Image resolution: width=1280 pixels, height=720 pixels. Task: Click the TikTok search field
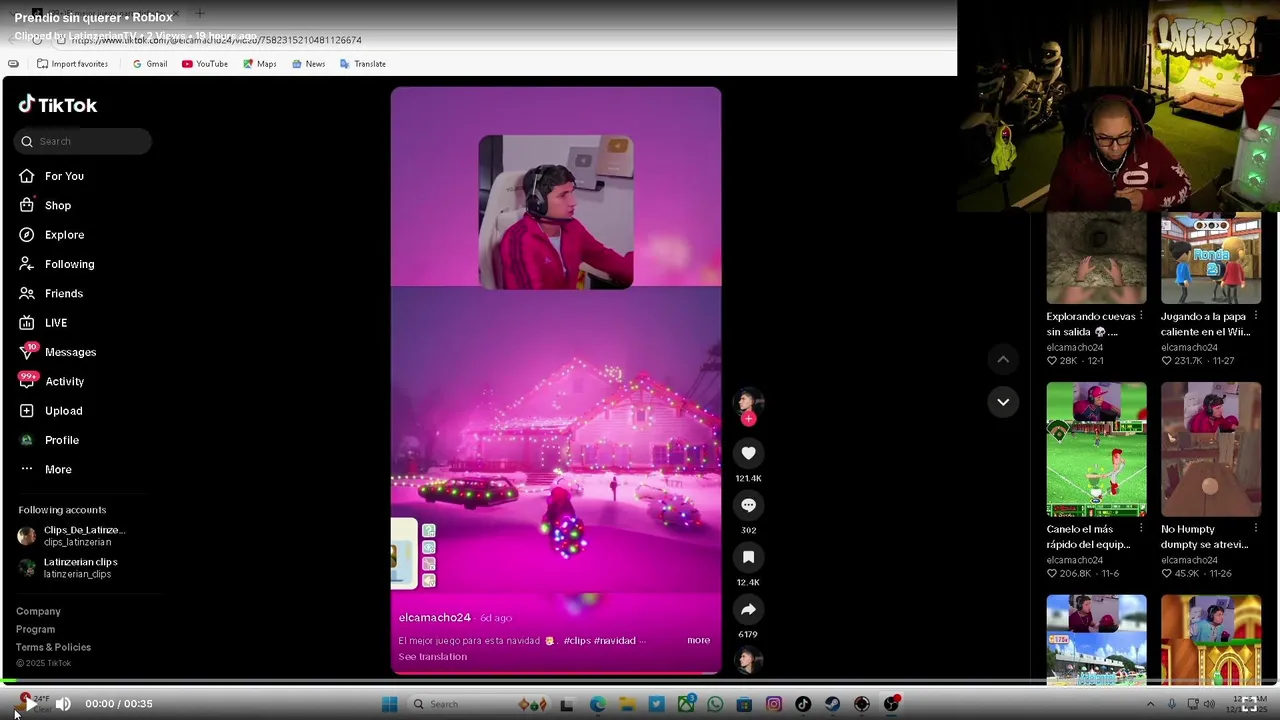83,141
